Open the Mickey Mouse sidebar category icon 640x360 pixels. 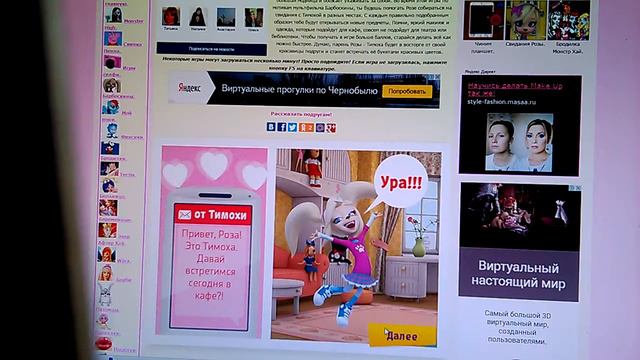110,148
